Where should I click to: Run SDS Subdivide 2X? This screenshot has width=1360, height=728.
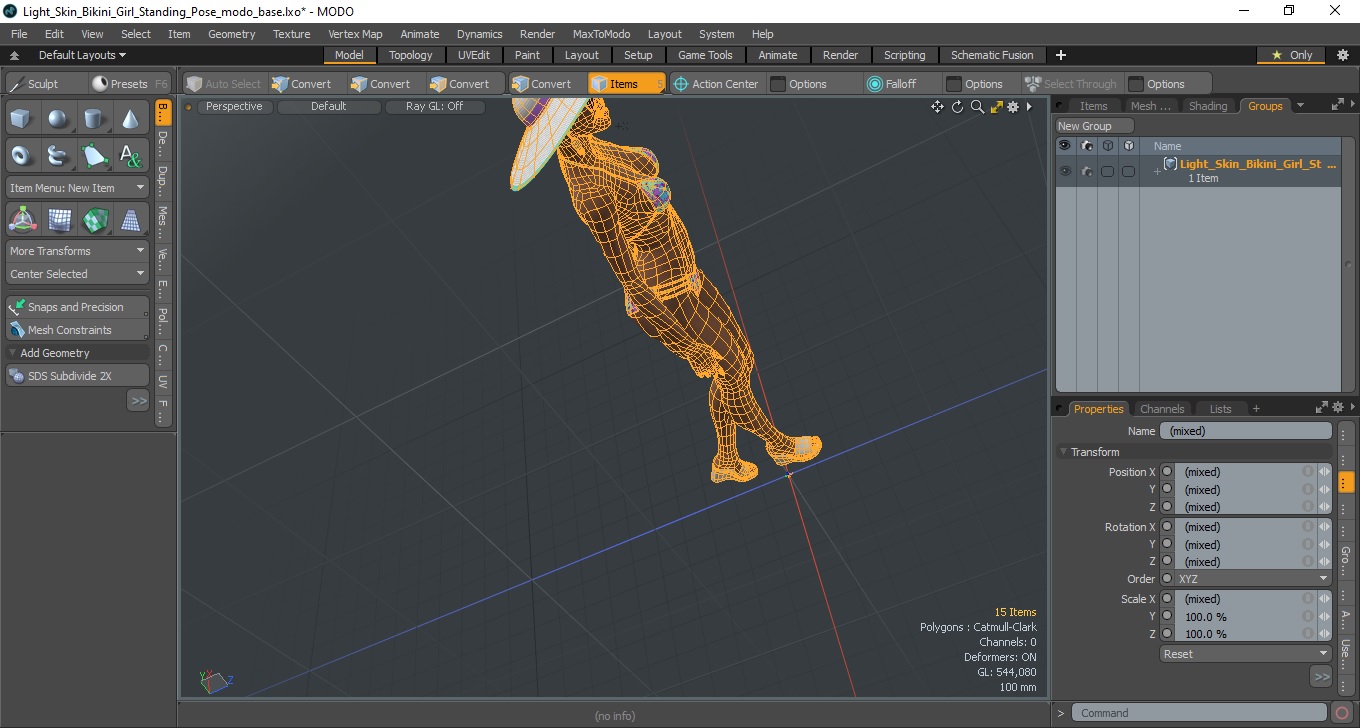pos(77,376)
